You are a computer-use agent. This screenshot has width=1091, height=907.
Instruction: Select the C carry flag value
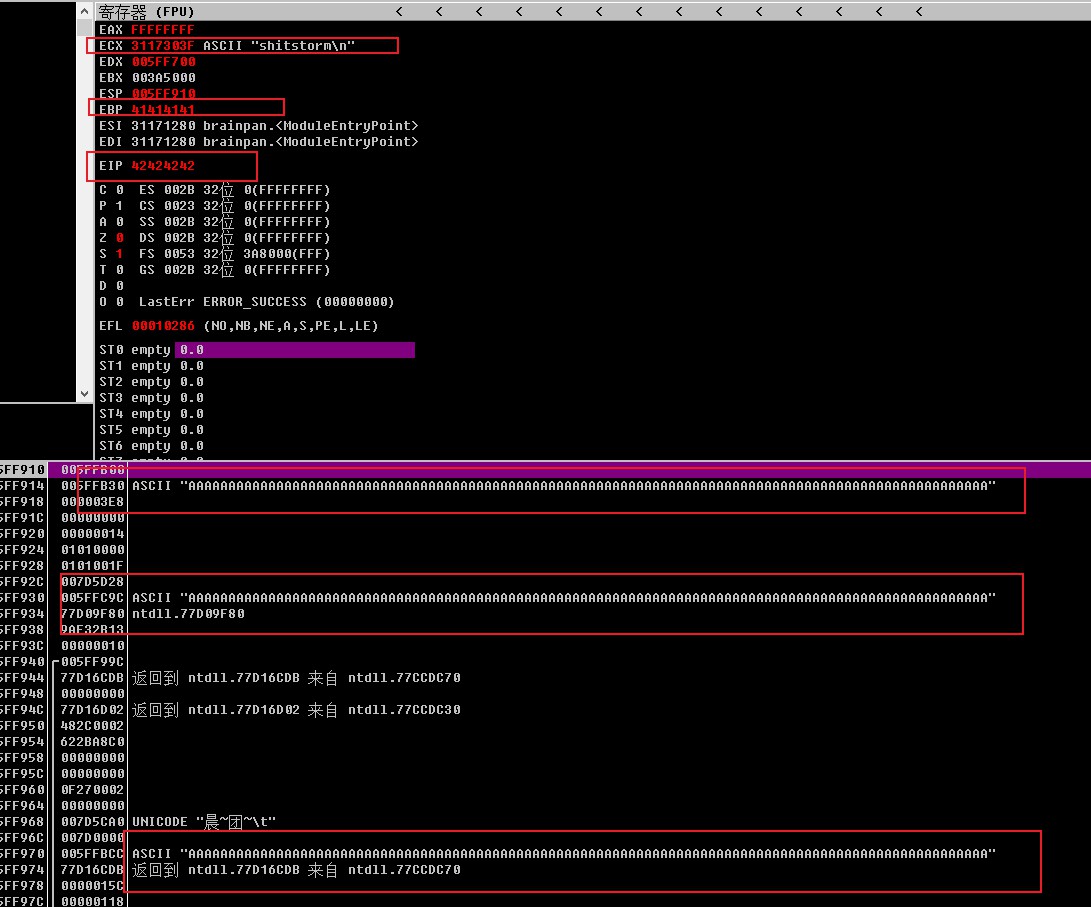click(120, 190)
